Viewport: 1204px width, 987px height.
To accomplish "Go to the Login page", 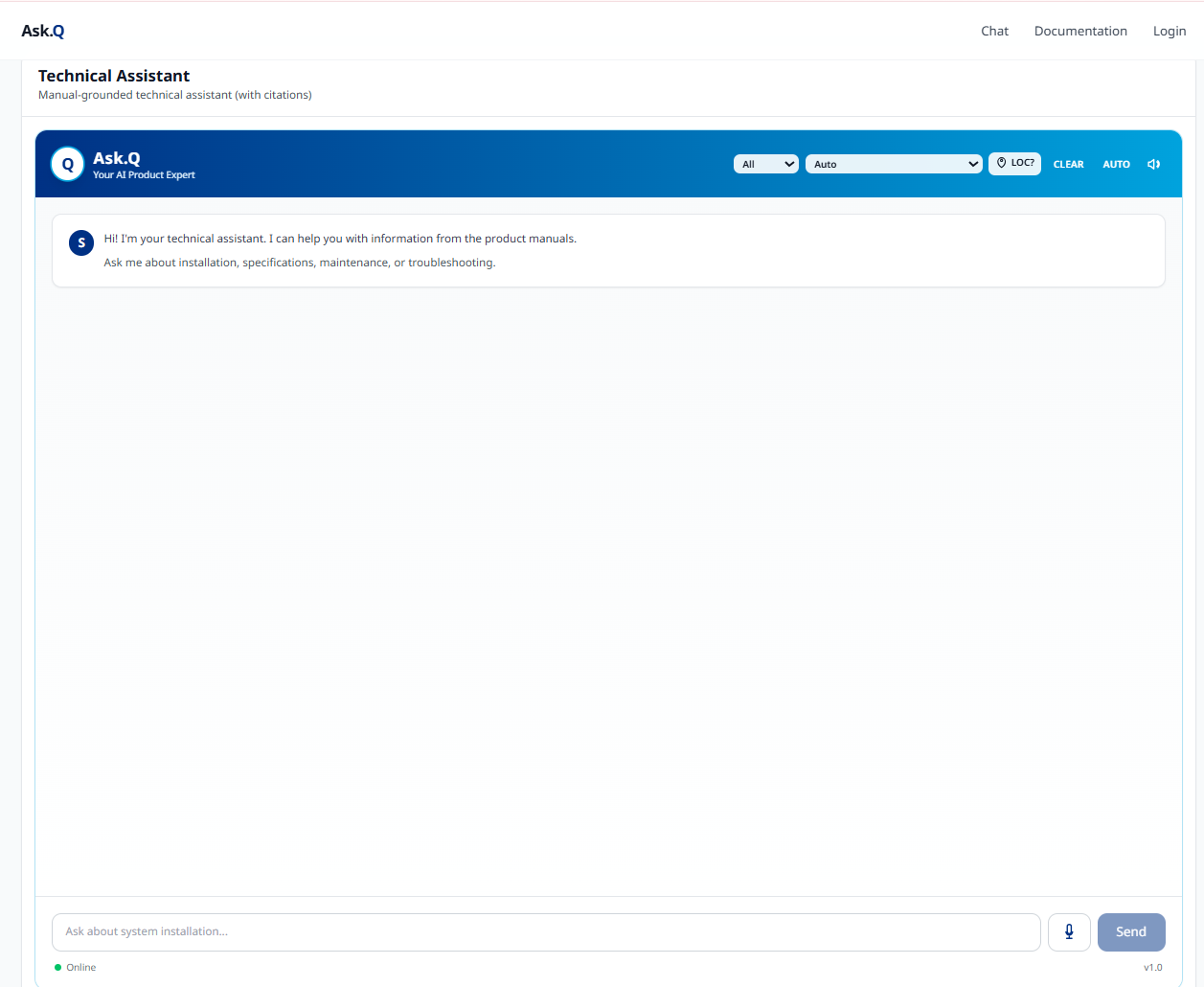I will click(1170, 31).
